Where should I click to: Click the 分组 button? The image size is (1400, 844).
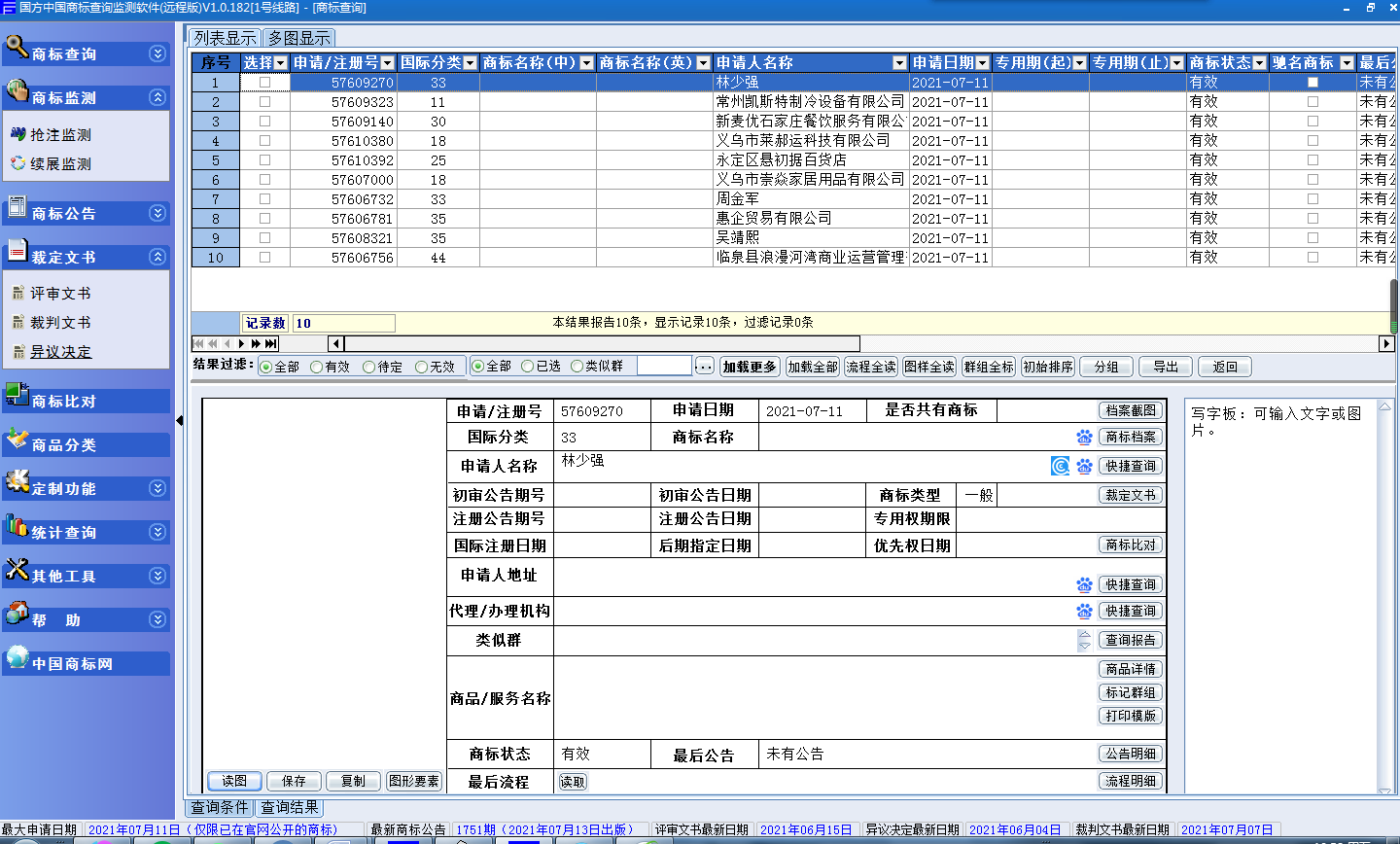coord(1106,367)
